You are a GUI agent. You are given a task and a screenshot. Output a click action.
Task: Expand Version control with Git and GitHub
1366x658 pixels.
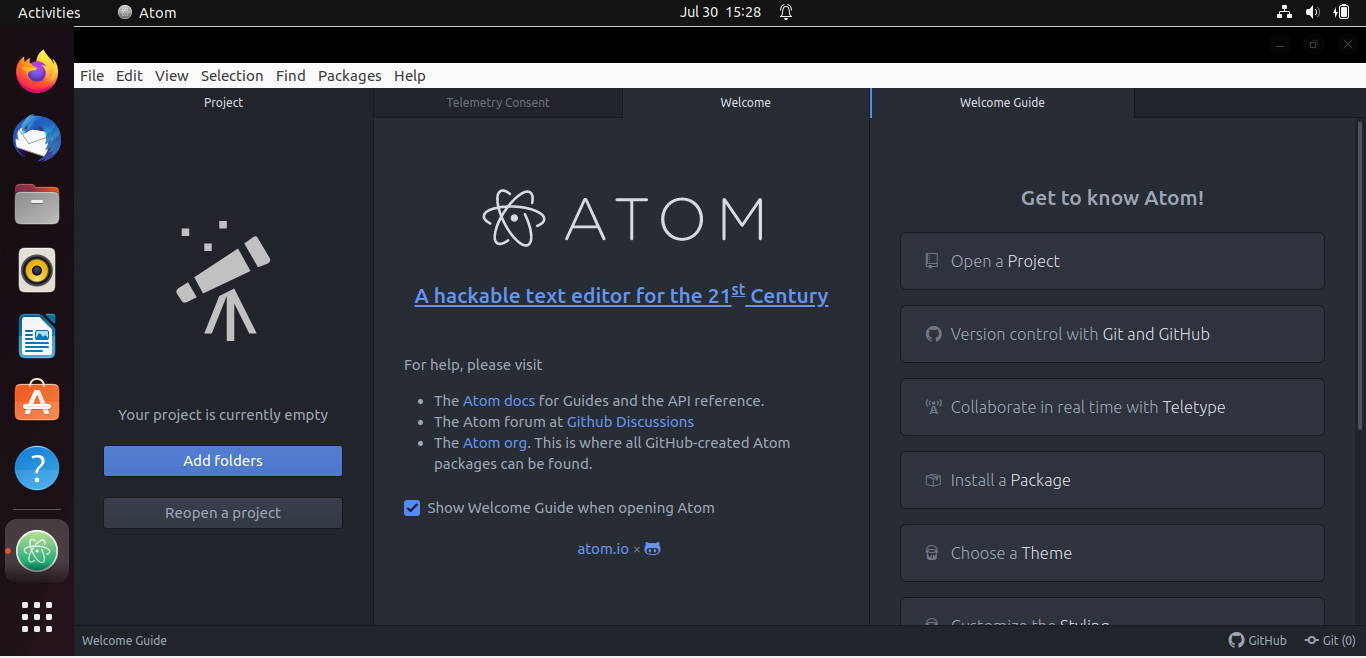pyautogui.click(x=1112, y=334)
